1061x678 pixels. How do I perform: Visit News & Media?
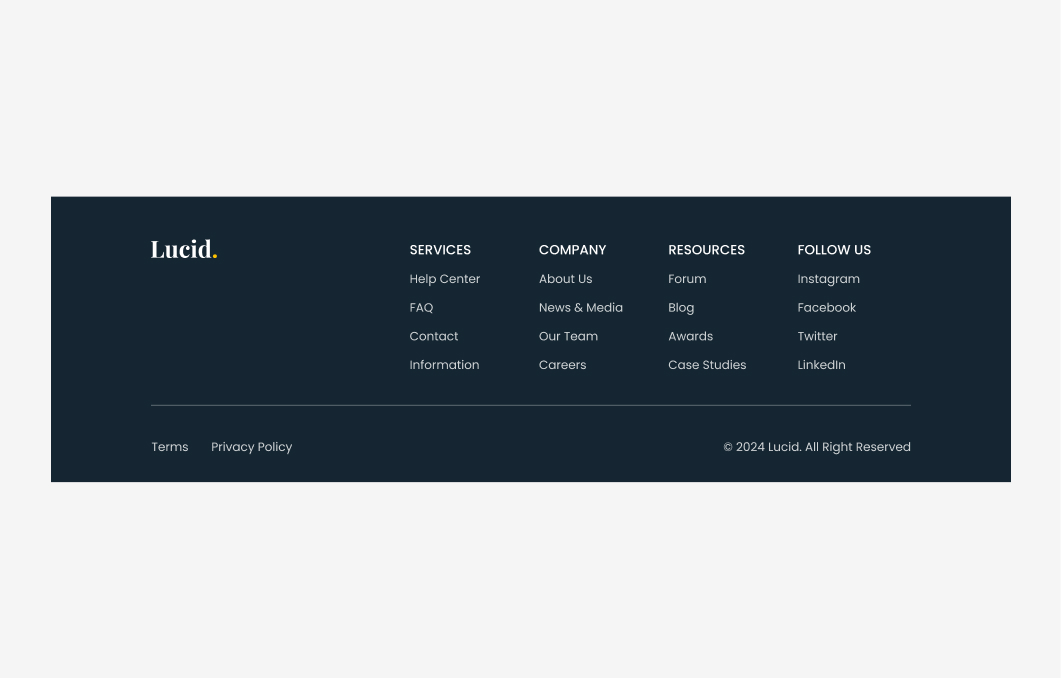[580, 307]
